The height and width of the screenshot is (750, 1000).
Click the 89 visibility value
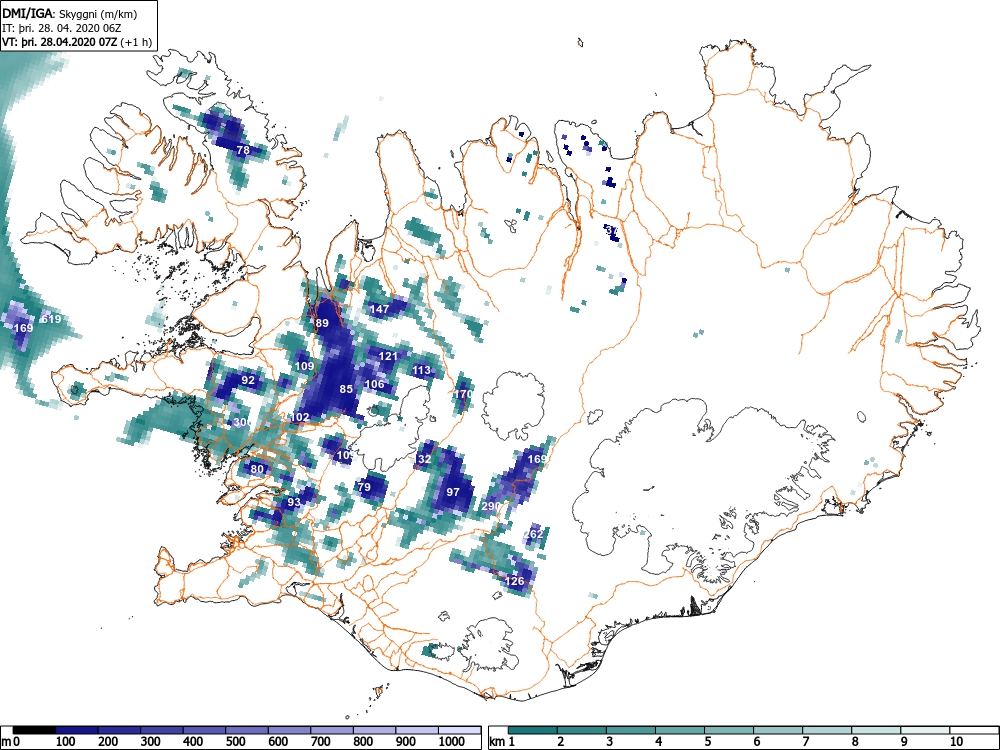(x=322, y=323)
